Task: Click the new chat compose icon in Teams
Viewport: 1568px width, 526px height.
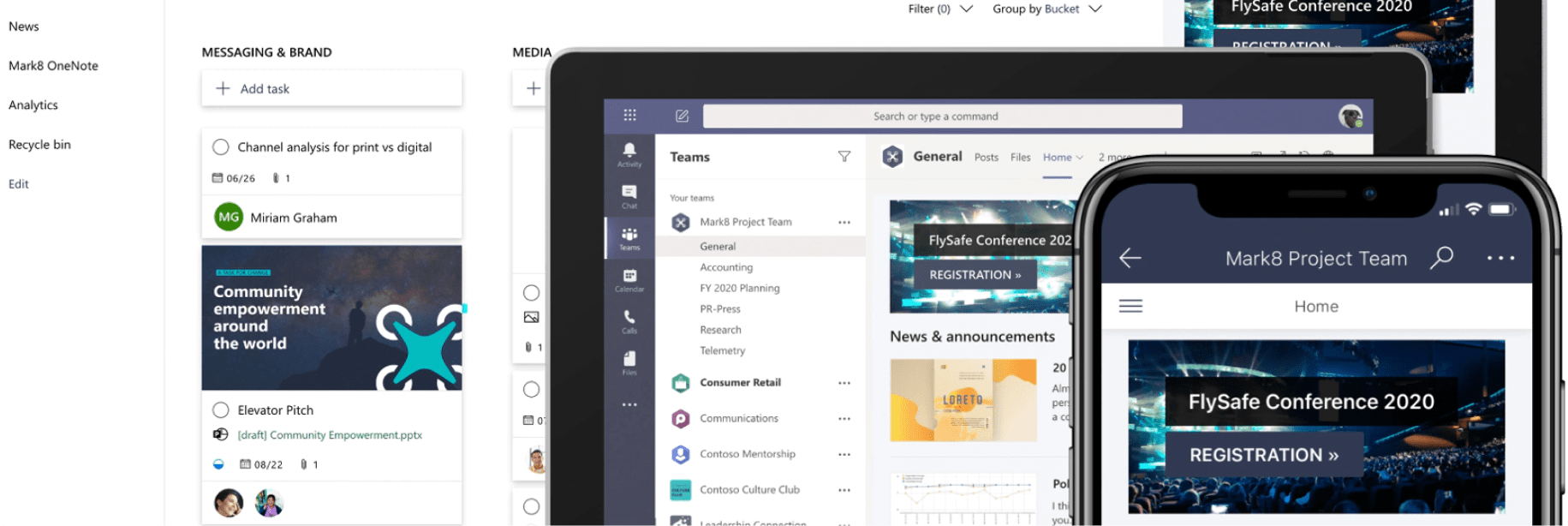Action: [682, 116]
